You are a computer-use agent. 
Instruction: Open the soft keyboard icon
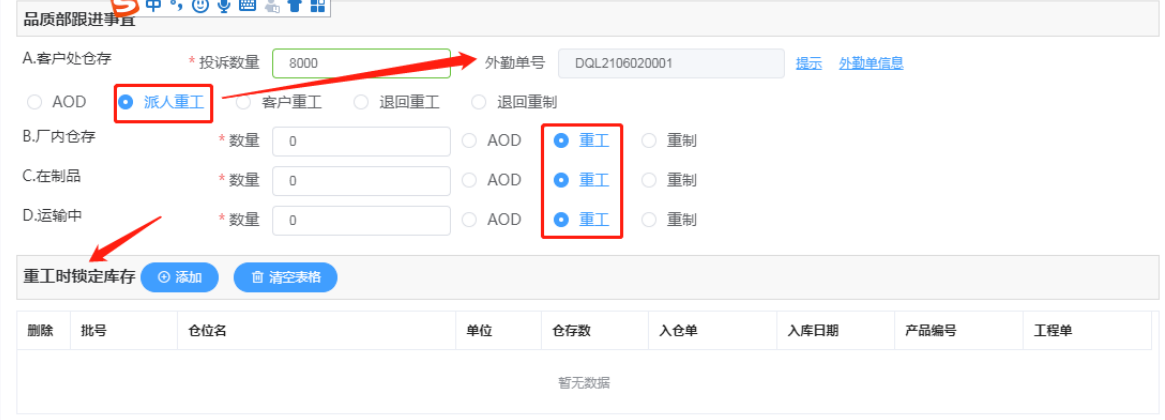tap(247, 5)
